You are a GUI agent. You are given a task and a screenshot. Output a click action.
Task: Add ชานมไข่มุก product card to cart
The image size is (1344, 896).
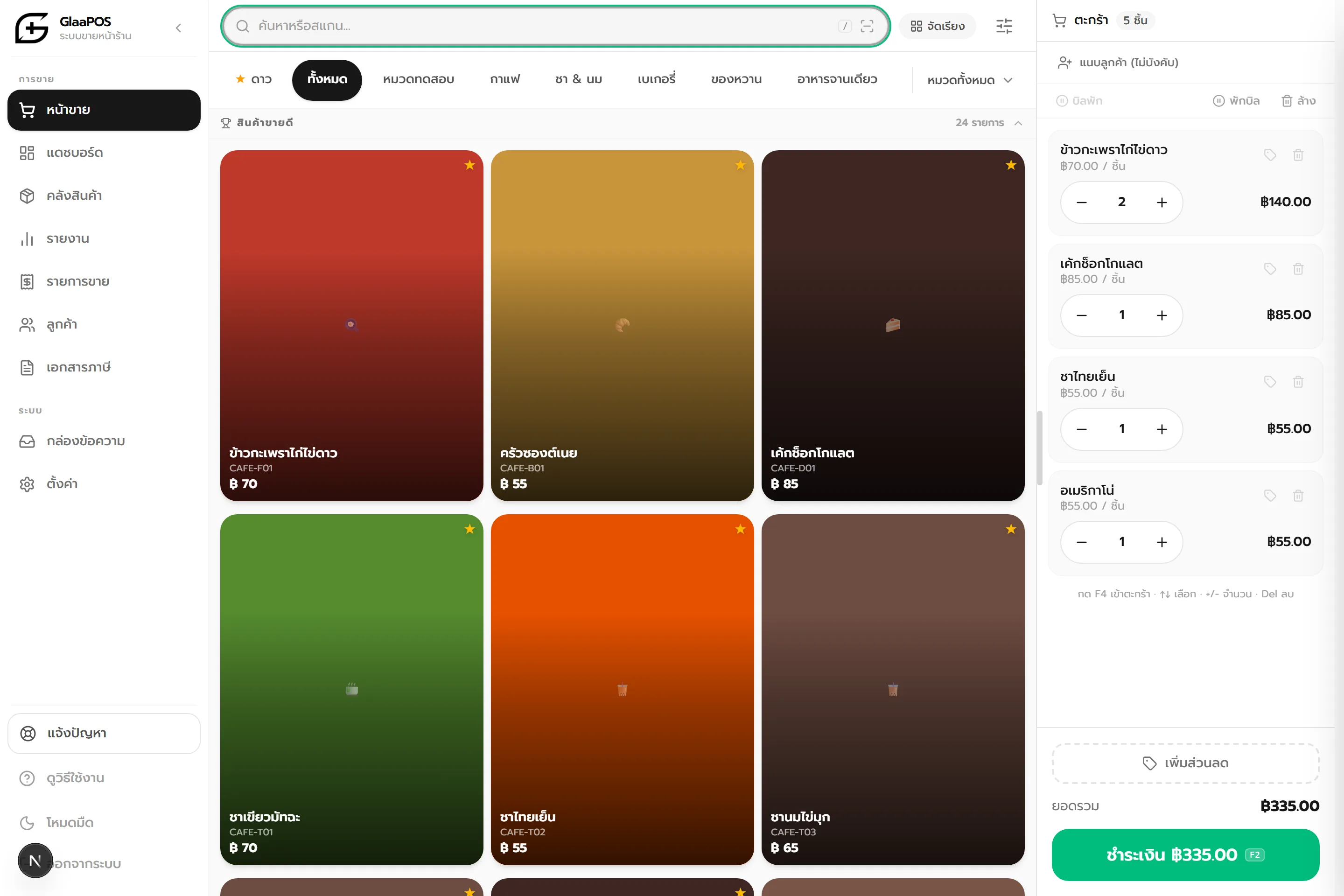coord(893,689)
